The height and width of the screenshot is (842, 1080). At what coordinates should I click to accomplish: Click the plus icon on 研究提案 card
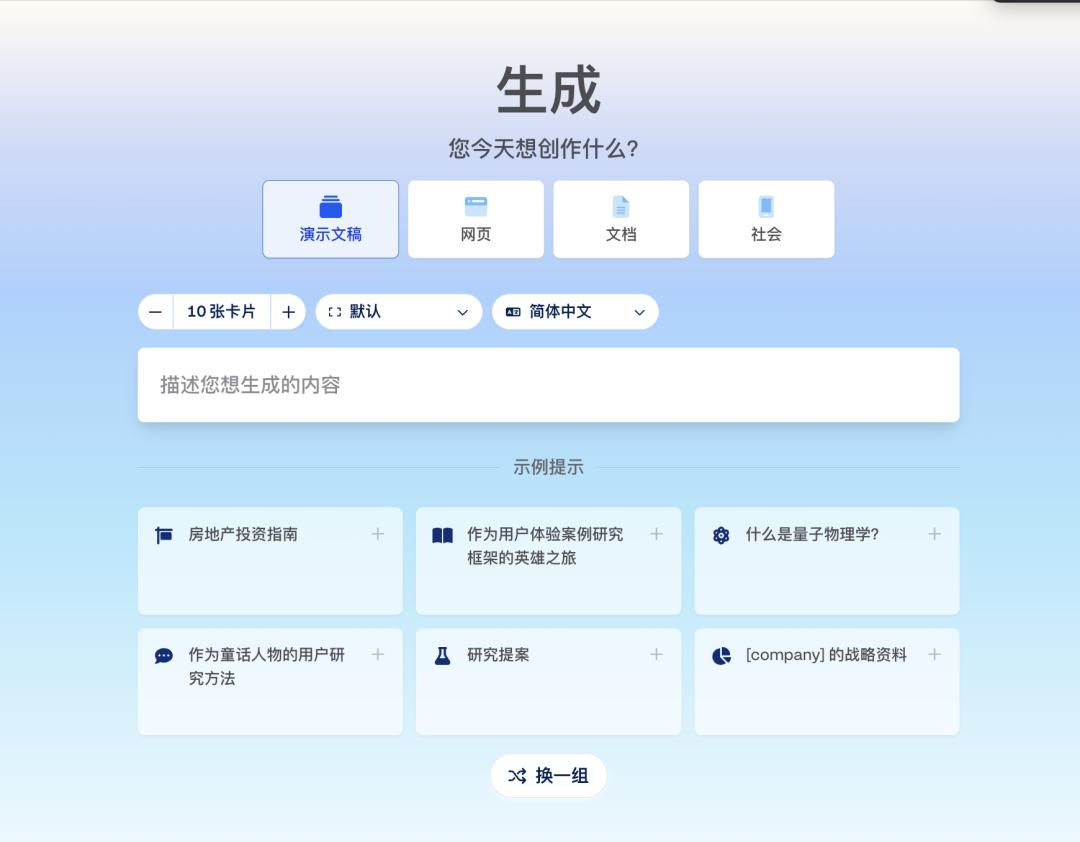[656, 654]
